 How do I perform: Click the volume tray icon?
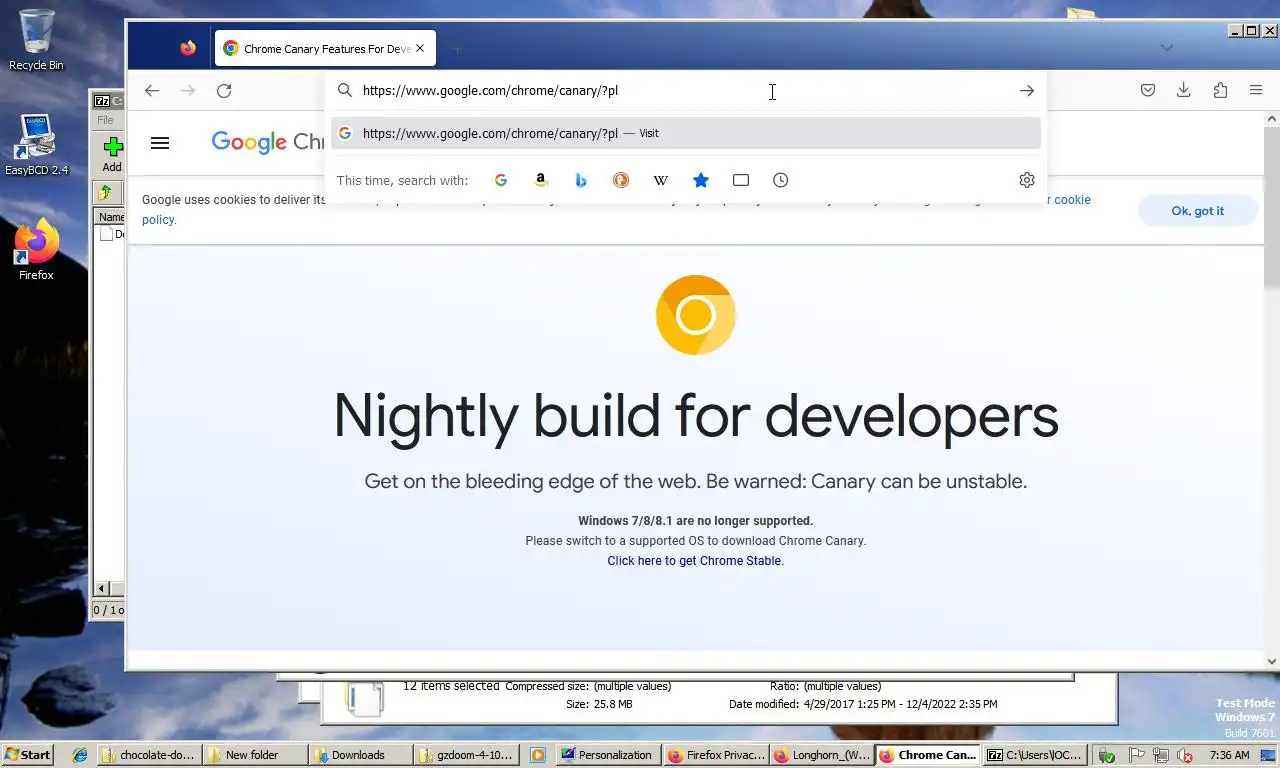pyautogui.click(x=1186, y=755)
